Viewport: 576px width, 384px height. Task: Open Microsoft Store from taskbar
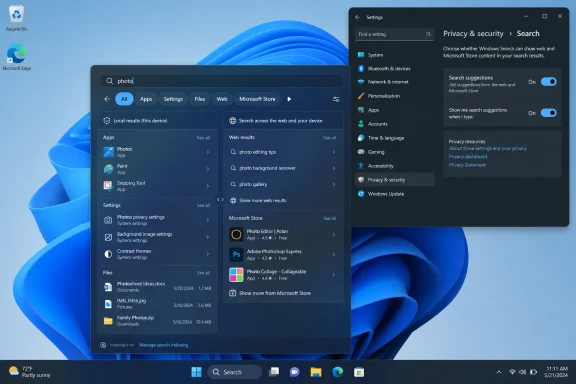(359, 372)
